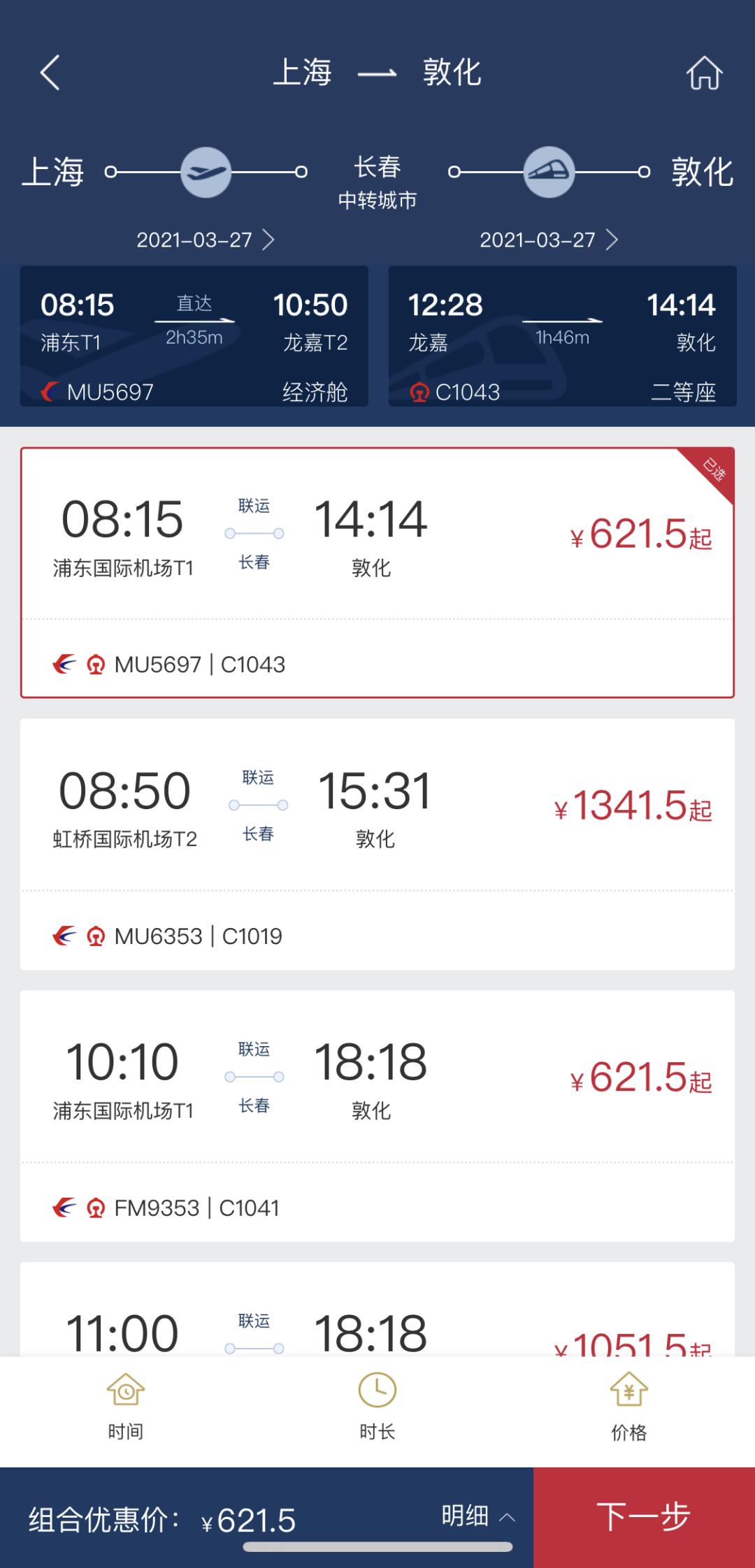Tap the back arrow icon

click(50, 73)
